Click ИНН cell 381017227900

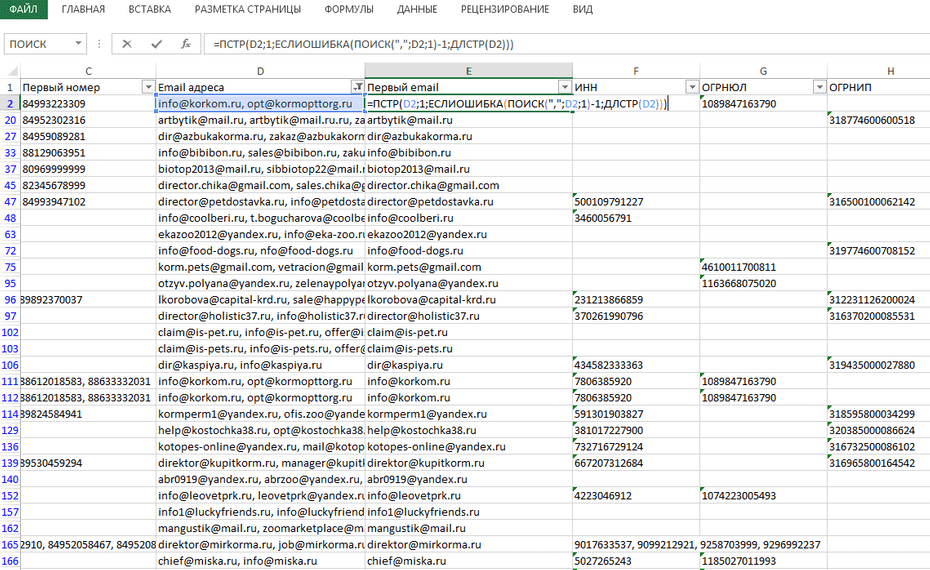click(636, 430)
